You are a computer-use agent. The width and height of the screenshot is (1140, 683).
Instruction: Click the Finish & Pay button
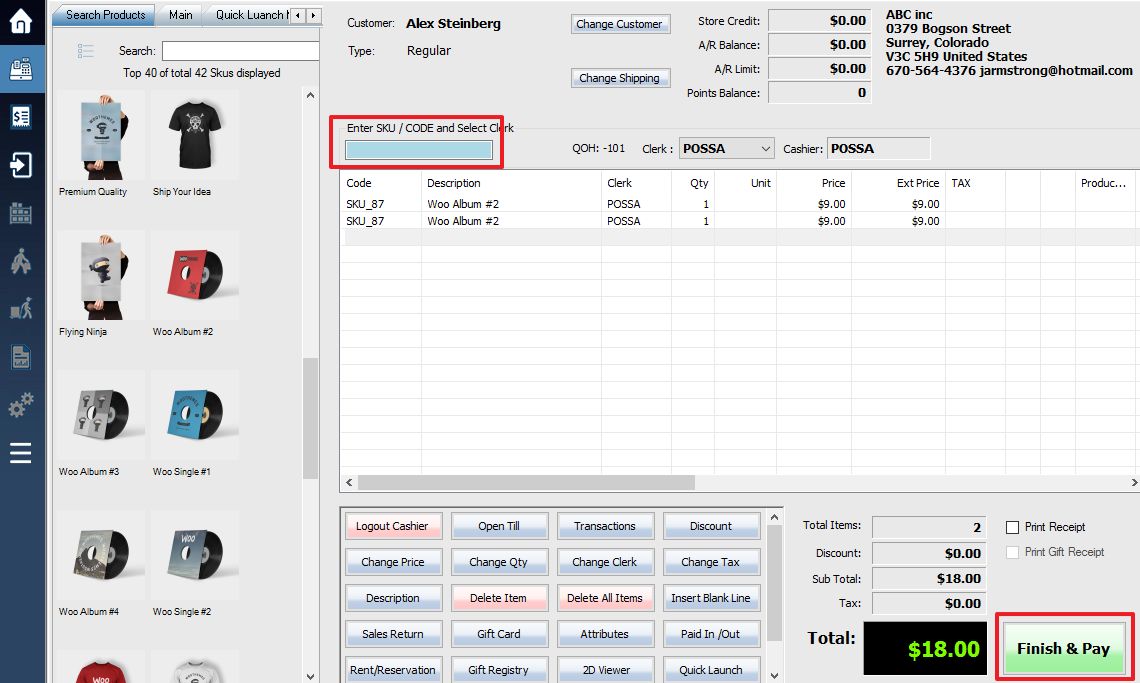tap(1064, 647)
